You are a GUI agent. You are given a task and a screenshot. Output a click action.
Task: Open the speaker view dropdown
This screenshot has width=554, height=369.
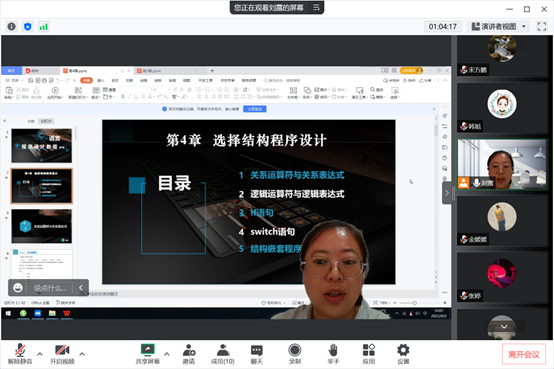(x=499, y=27)
